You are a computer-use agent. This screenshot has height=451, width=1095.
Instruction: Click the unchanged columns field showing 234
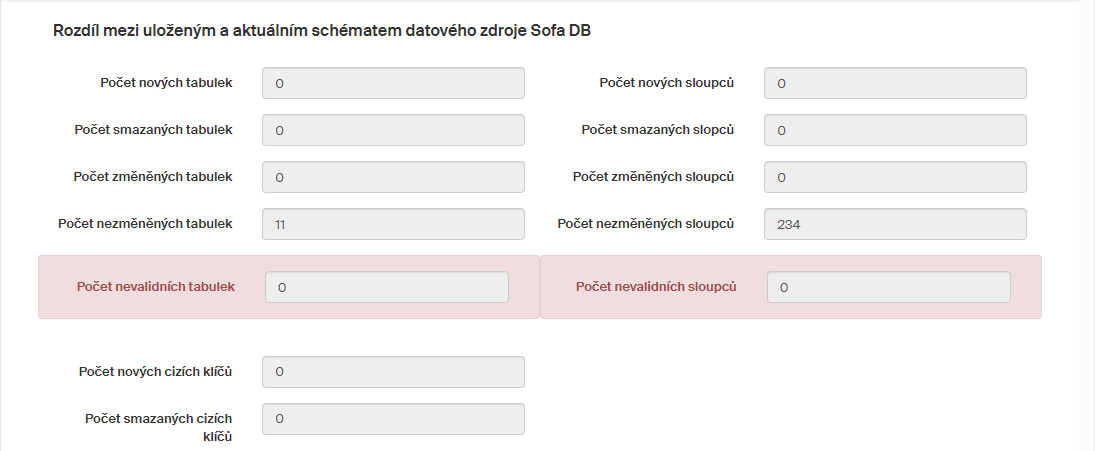pyautogui.click(x=895, y=224)
